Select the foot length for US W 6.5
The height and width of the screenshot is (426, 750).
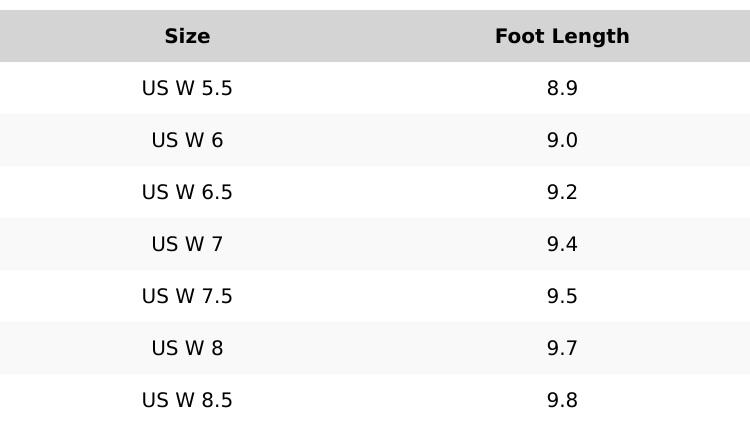pyautogui.click(x=562, y=193)
